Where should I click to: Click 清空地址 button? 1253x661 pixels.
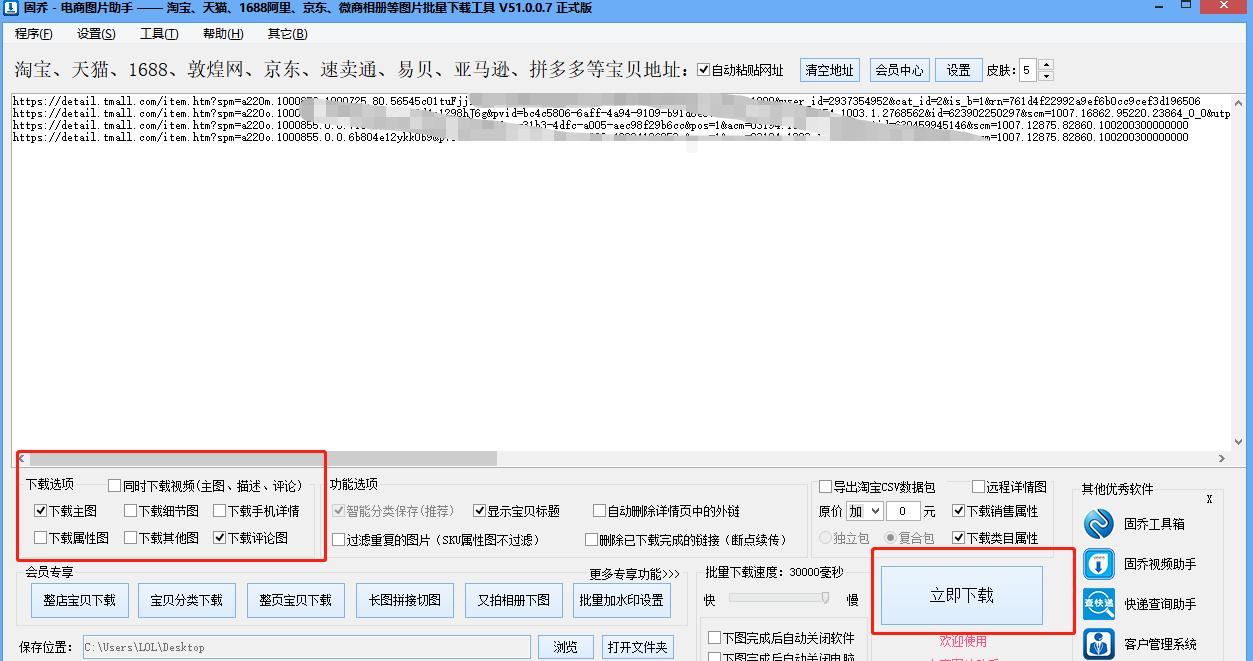click(x=830, y=70)
